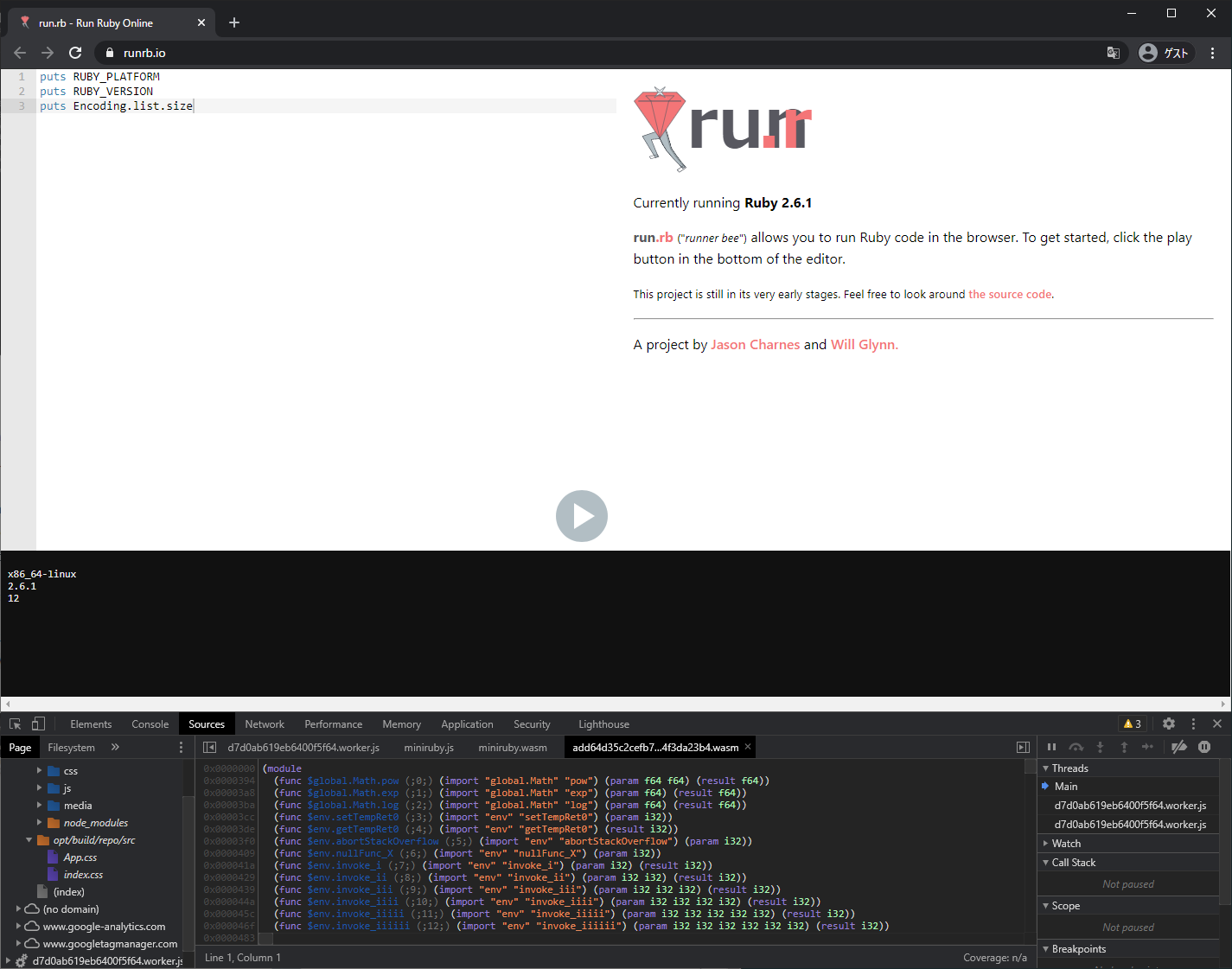The width and height of the screenshot is (1232, 969).
Task: Toggle deactivate breakpoints
Action: click(1178, 747)
